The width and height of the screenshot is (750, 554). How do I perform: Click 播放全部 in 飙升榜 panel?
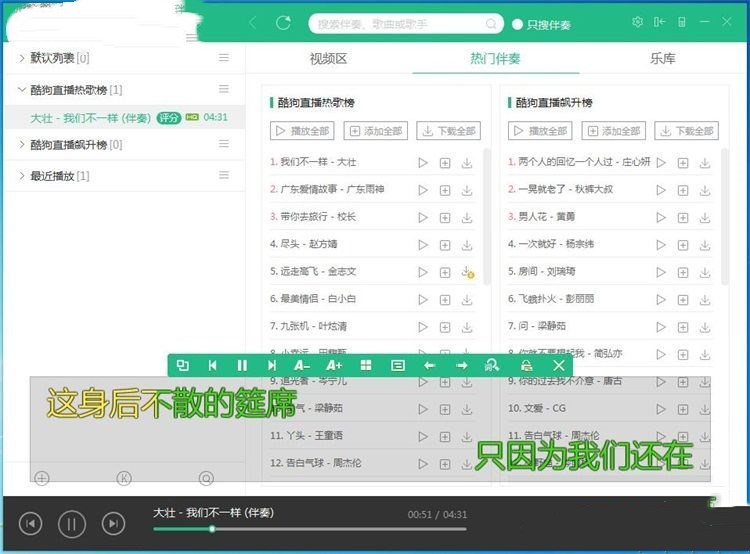(x=540, y=131)
